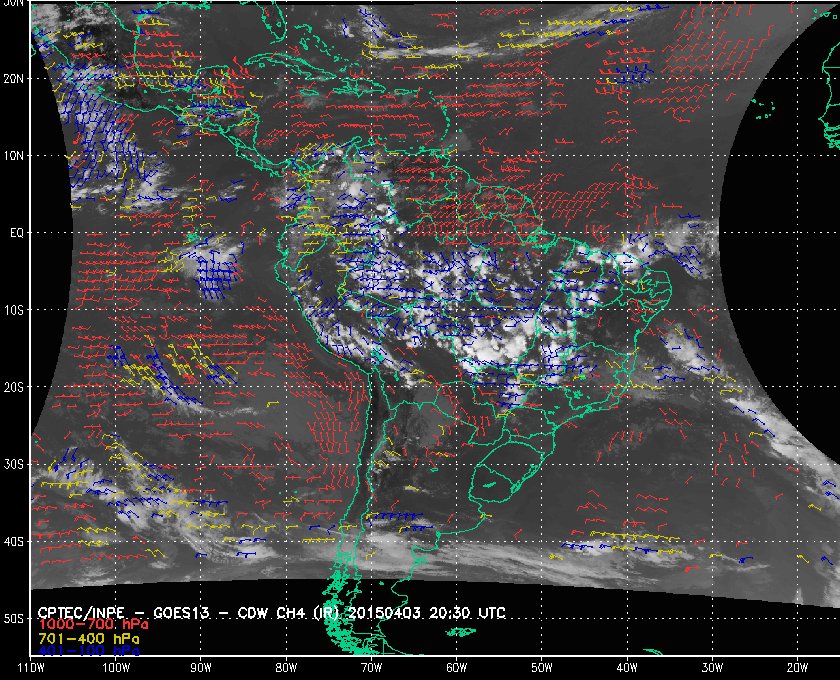This screenshot has height=680, width=840.
Task: Click the CPTEC/INPE GOES13 title caption
Action: (272, 612)
